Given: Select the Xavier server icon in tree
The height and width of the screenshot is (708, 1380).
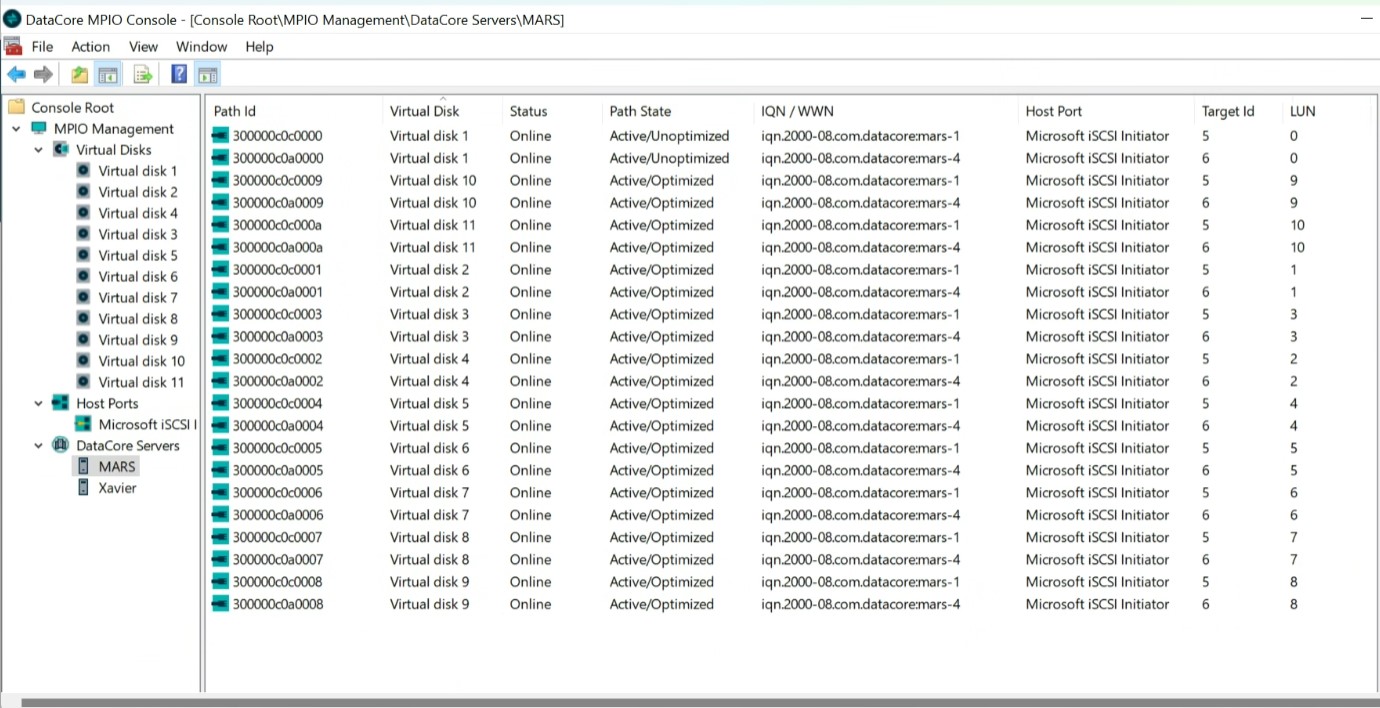Looking at the screenshot, I should coord(84,488).
